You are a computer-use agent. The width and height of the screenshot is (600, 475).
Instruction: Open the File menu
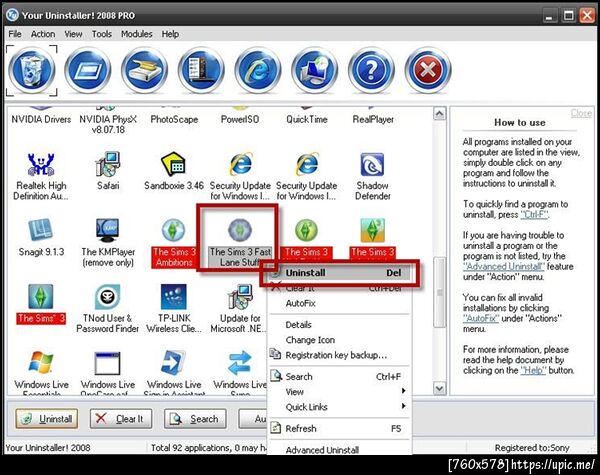click(x=15, y=34)
